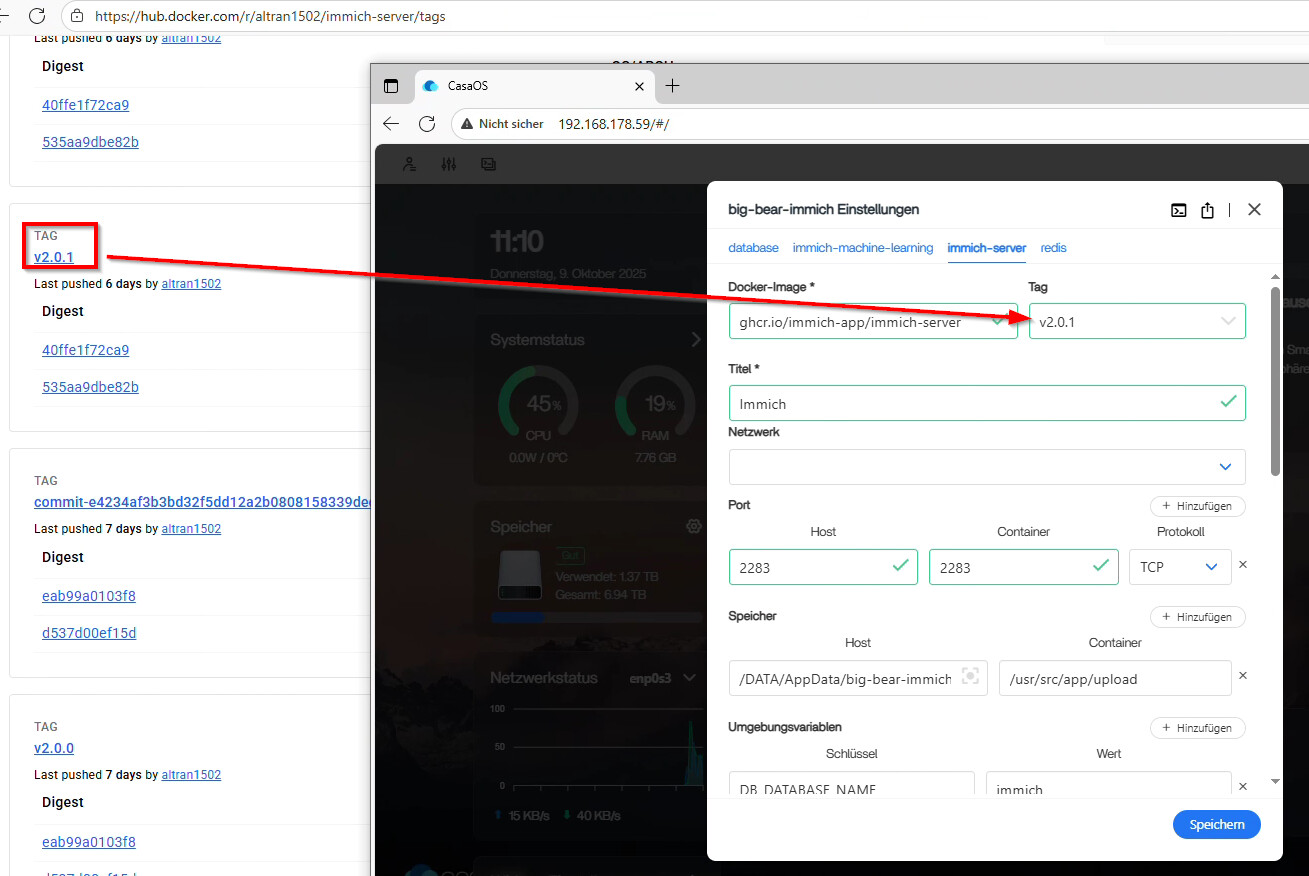Click the Speichern button
Image resolution: width=1309 pixels, height=876 pixels.
1216,824
